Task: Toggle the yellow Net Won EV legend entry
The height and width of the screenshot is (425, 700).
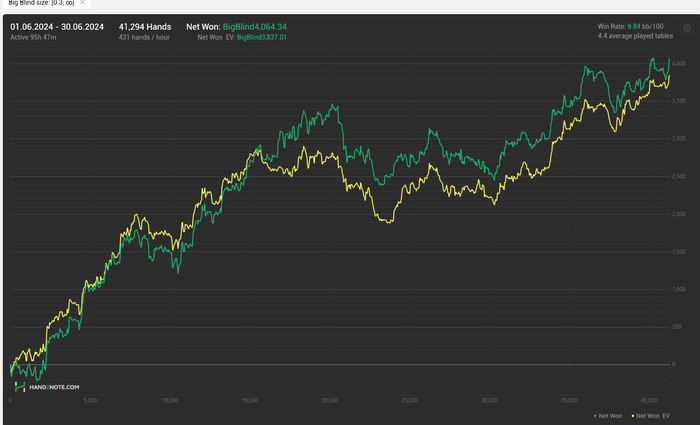Action: pos(651,416)
